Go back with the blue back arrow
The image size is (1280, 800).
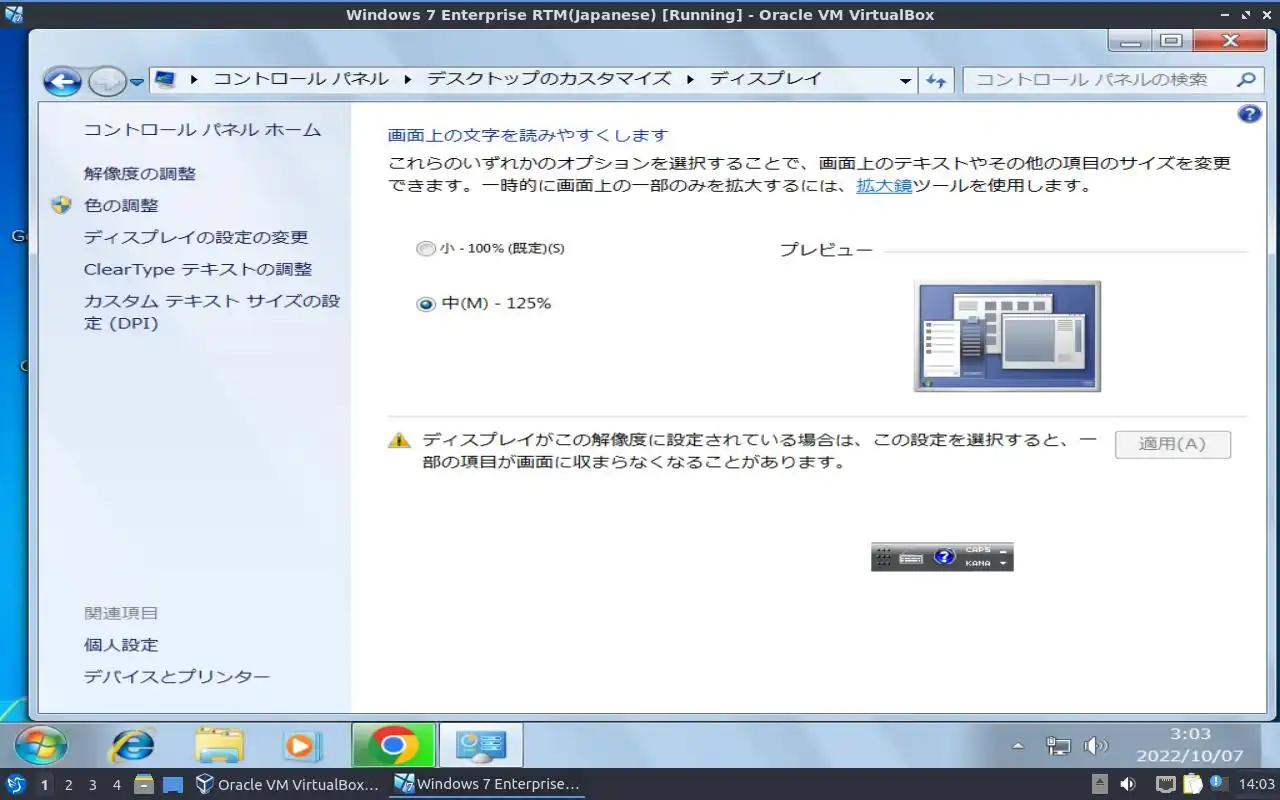(62, 80)
